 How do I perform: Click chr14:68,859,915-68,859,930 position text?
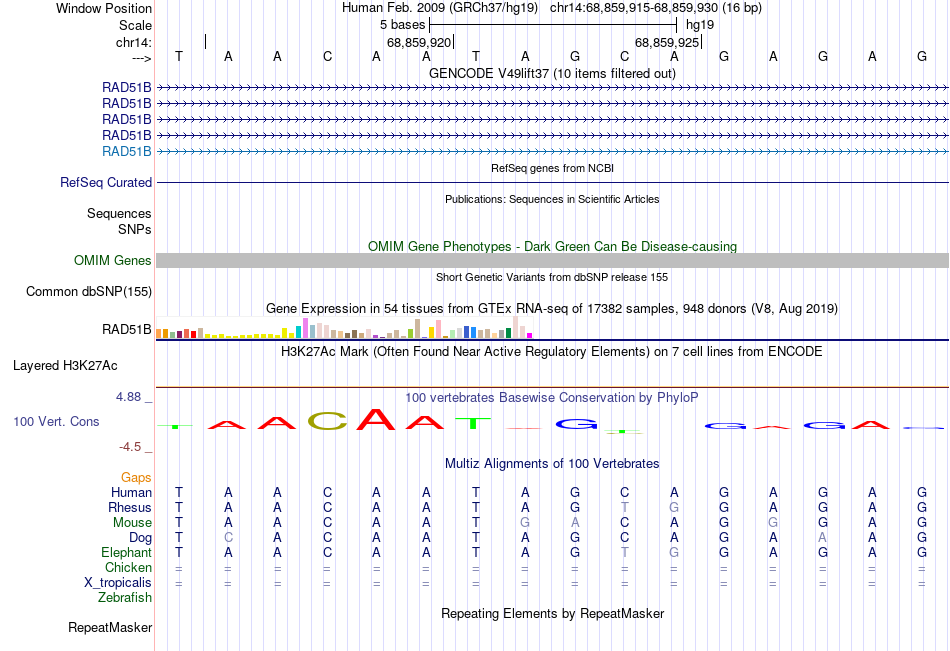[x=656, y=8]
